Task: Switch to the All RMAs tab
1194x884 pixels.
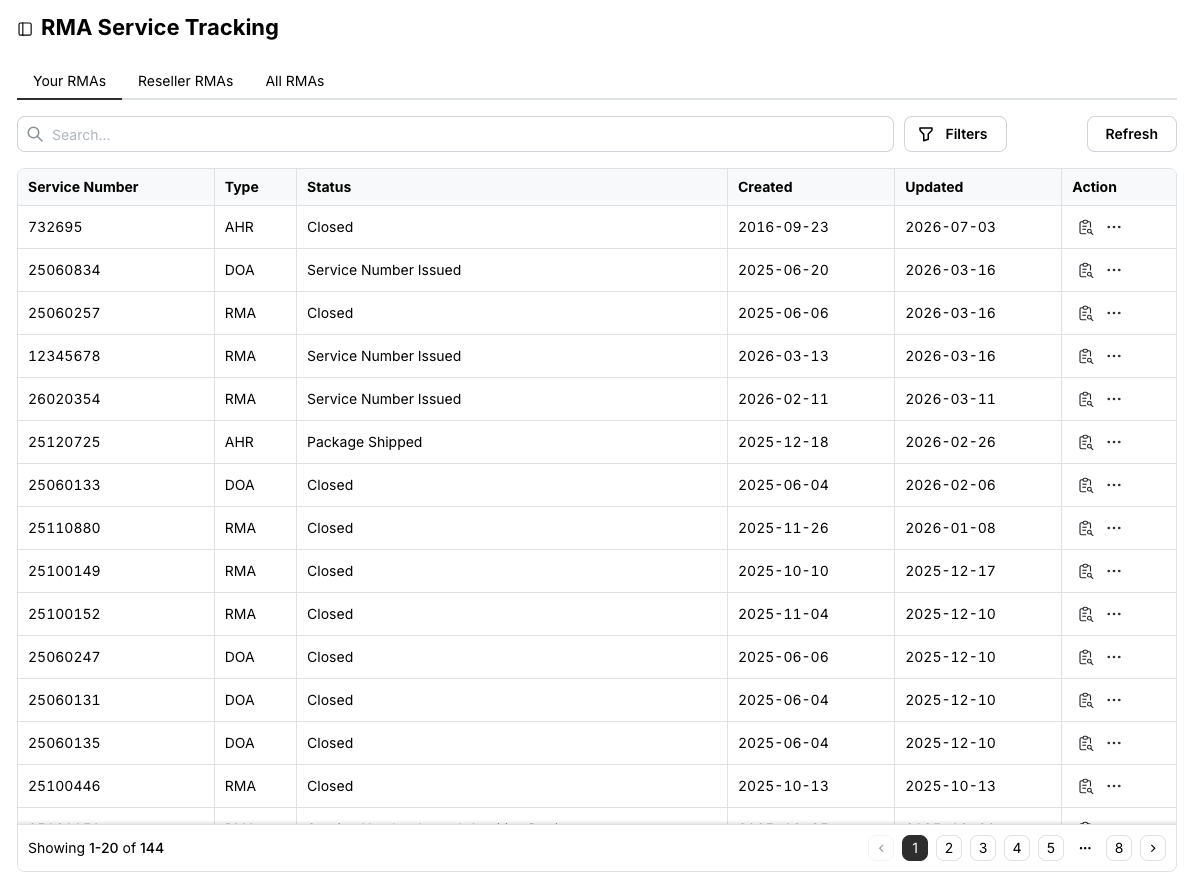Action: pos(295,81)
